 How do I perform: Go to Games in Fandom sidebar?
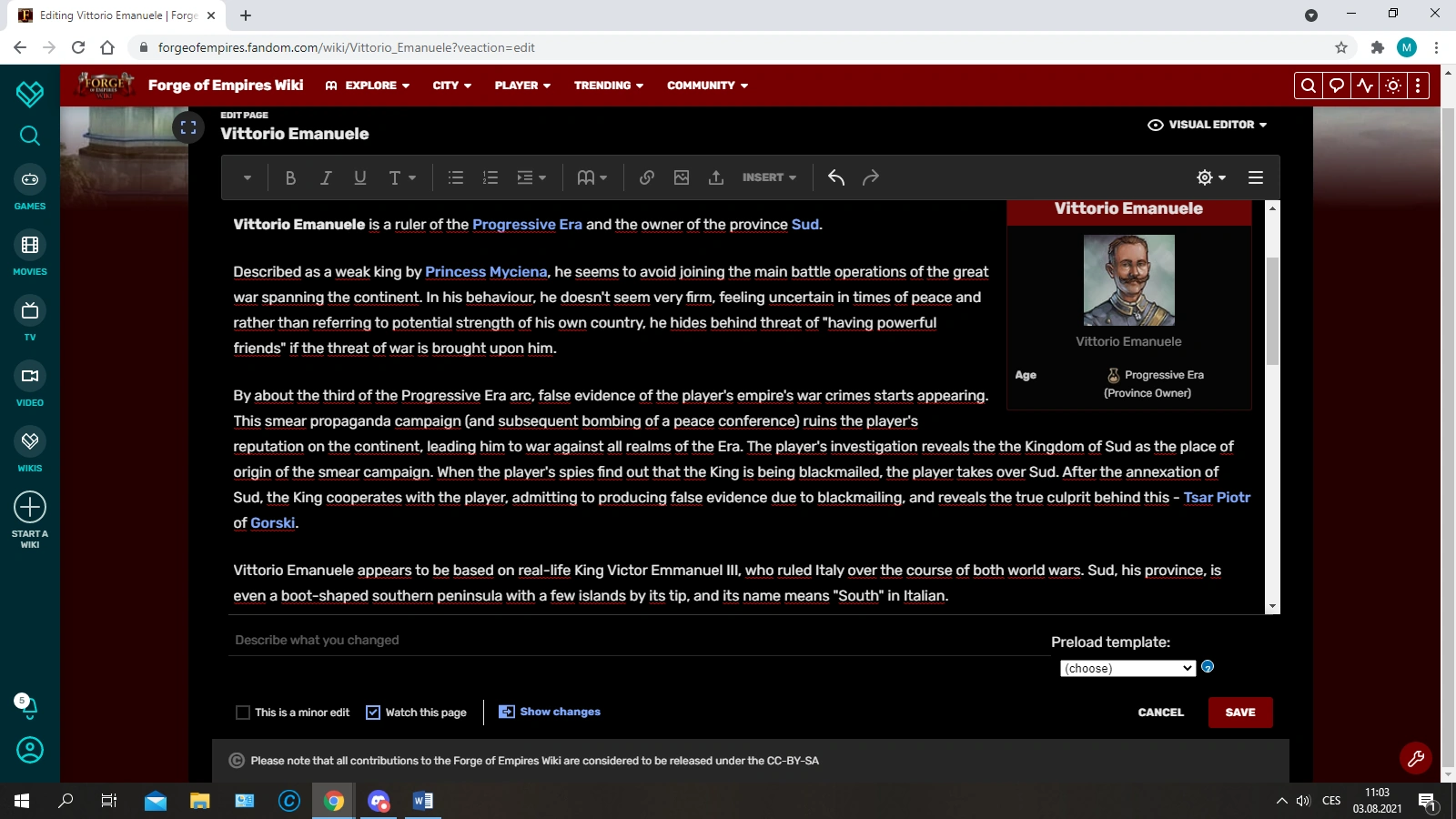30,188
